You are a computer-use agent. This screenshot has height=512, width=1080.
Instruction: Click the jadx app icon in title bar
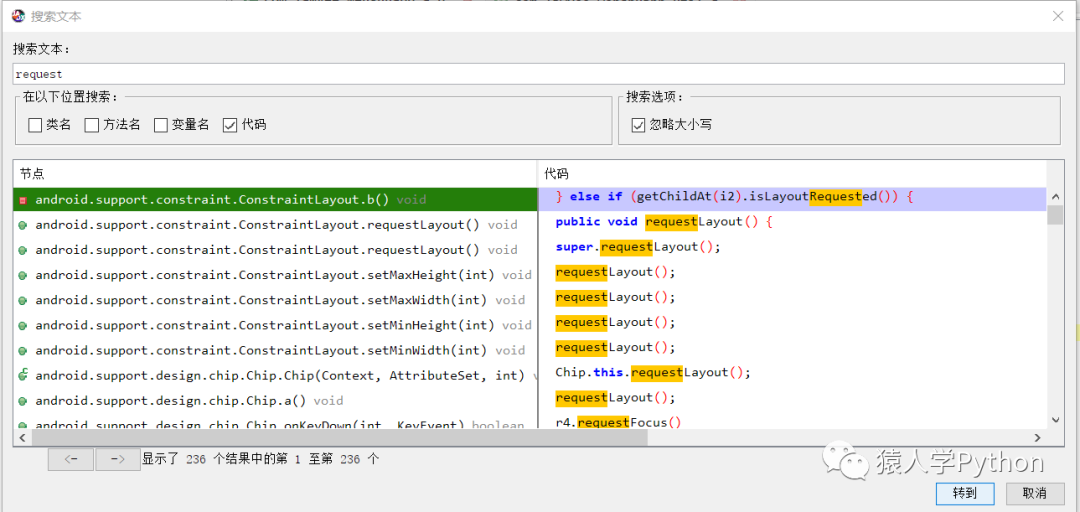coord(19,16)
